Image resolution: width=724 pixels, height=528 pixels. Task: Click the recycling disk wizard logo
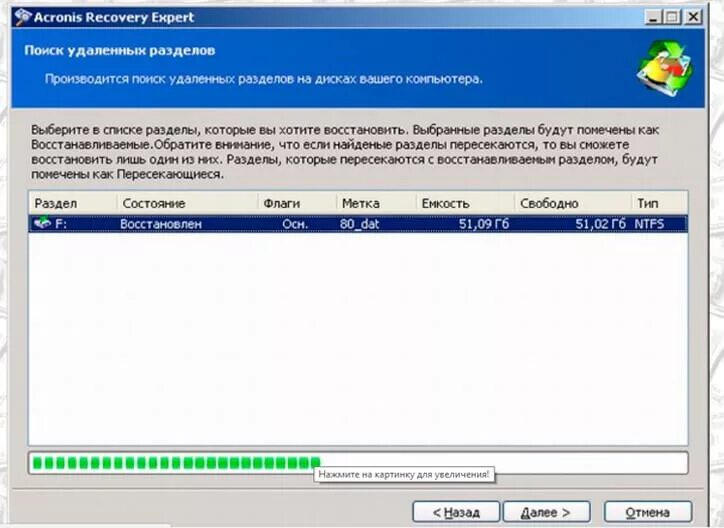[x=664, y=68]
